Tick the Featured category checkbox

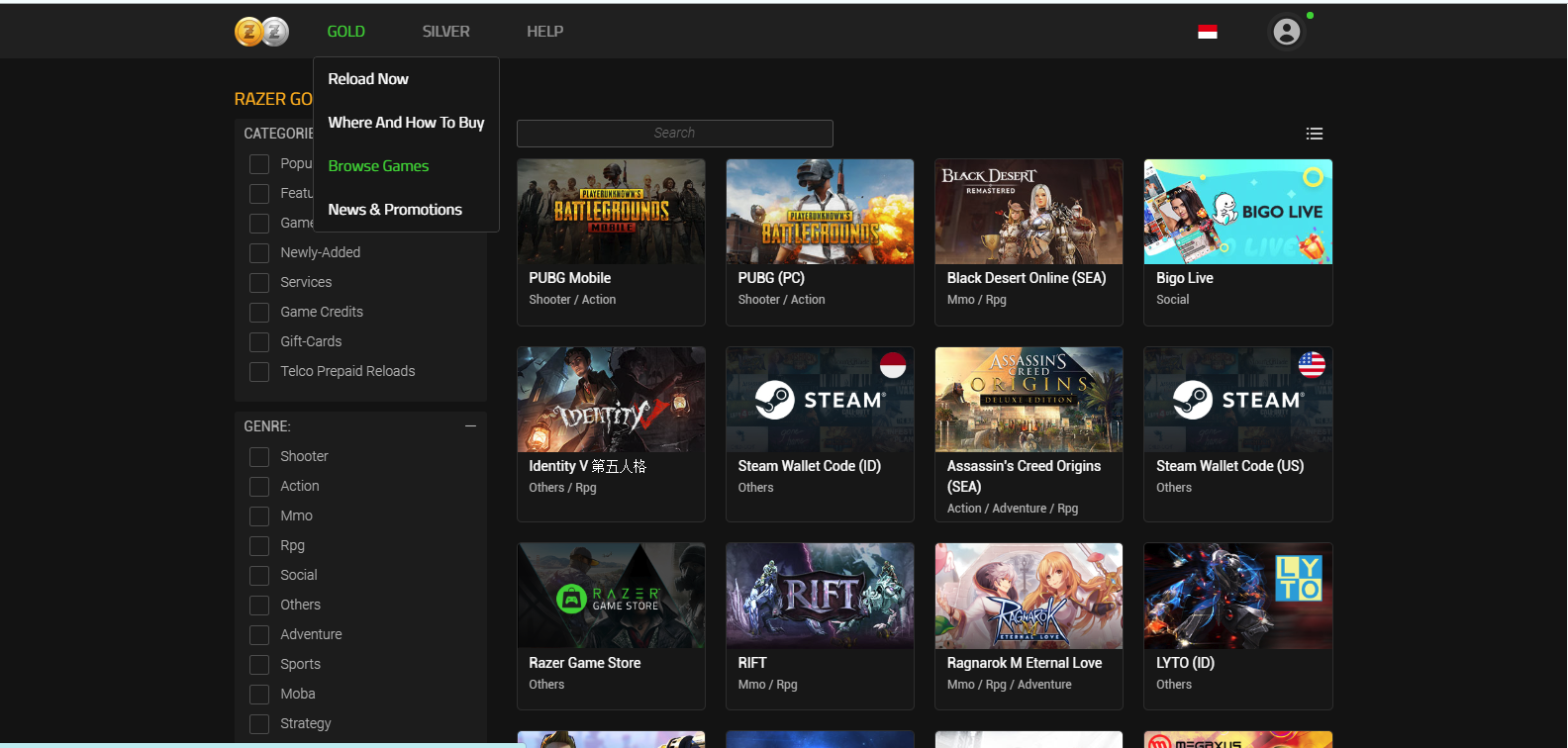[x=259, y=193]
